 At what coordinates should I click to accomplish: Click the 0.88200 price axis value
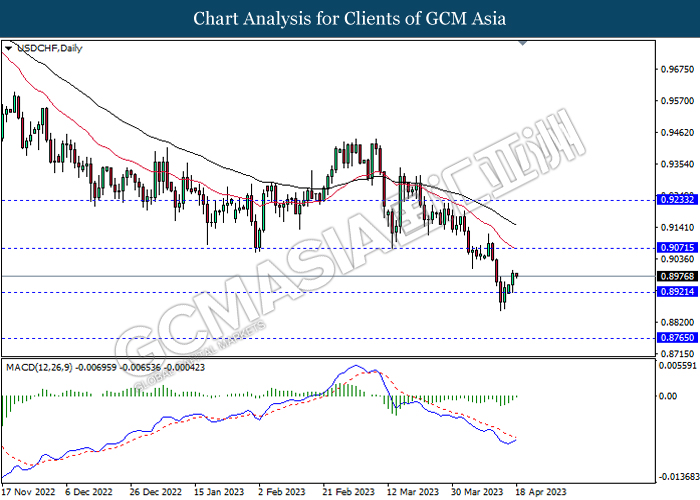pos(677,322)
